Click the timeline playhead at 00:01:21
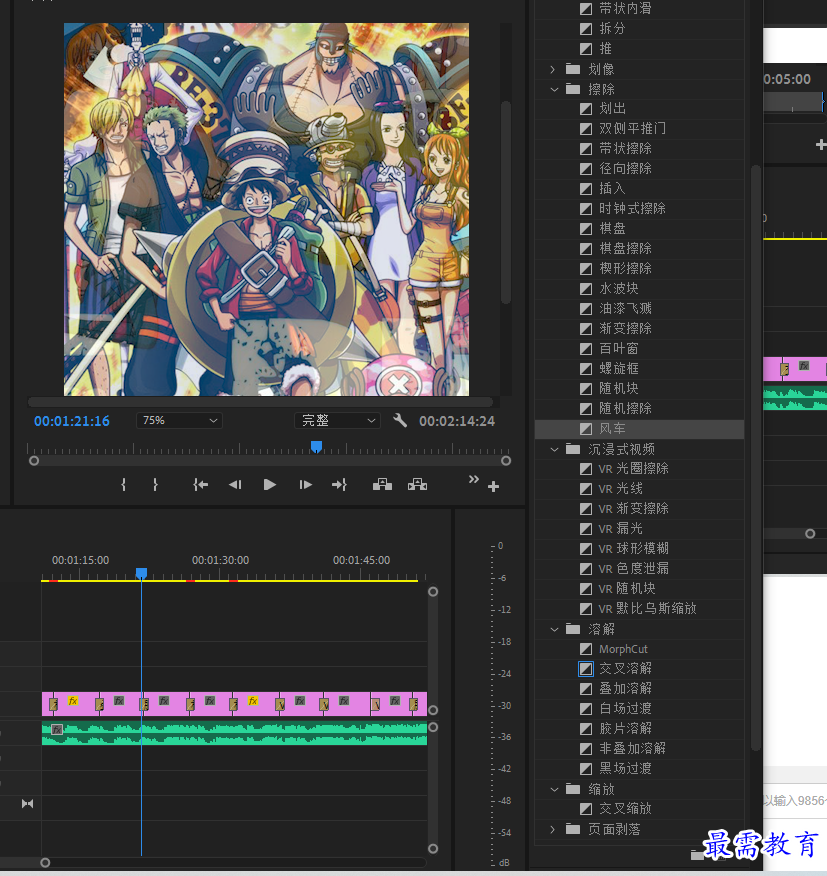827x876 pixels. [x=141, y=573]
